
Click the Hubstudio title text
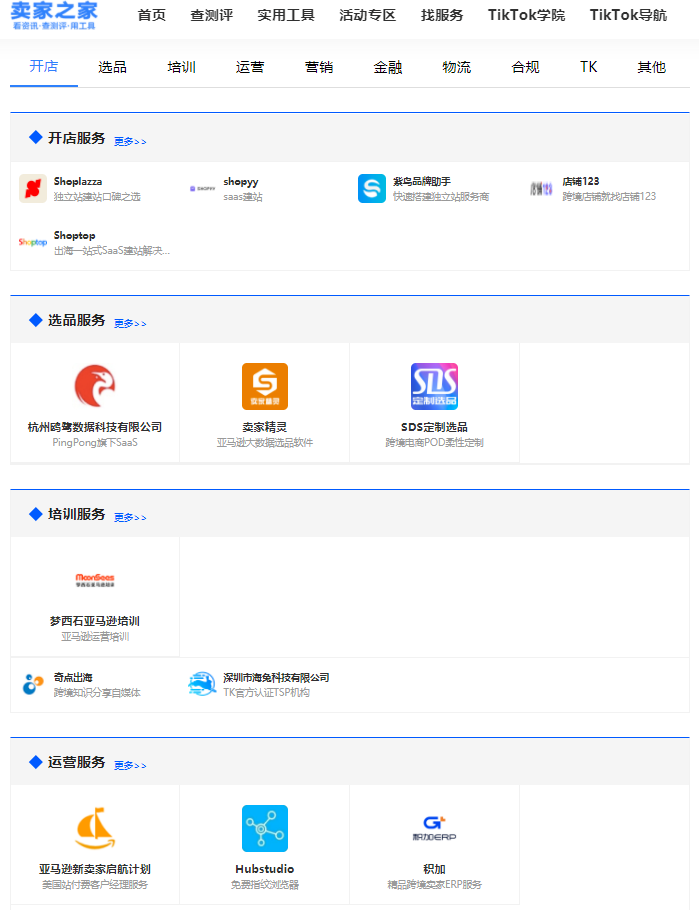pyautogui.click(x=265, y=869)
